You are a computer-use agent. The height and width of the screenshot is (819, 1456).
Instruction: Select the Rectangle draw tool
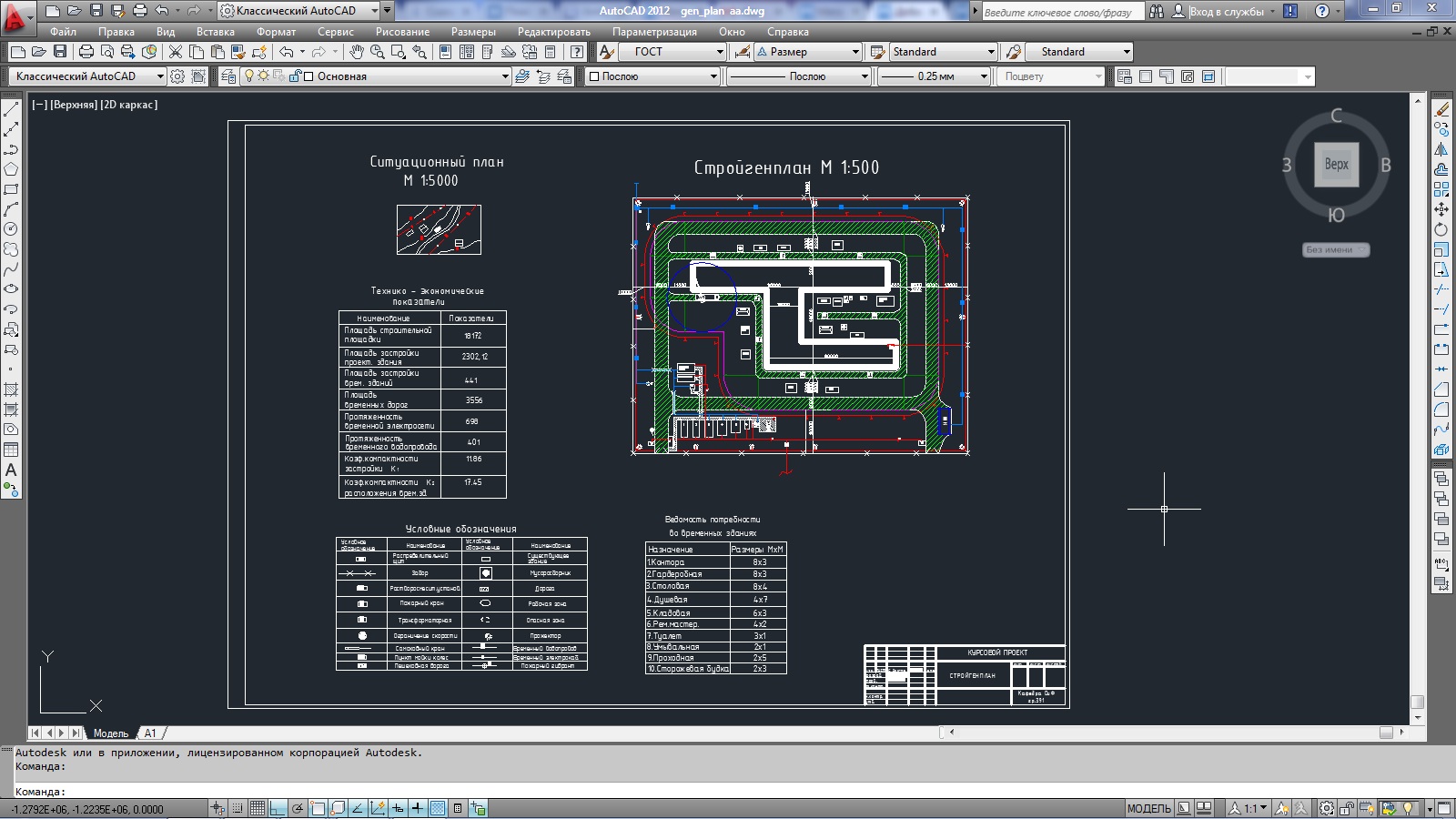tap(11, 189)
